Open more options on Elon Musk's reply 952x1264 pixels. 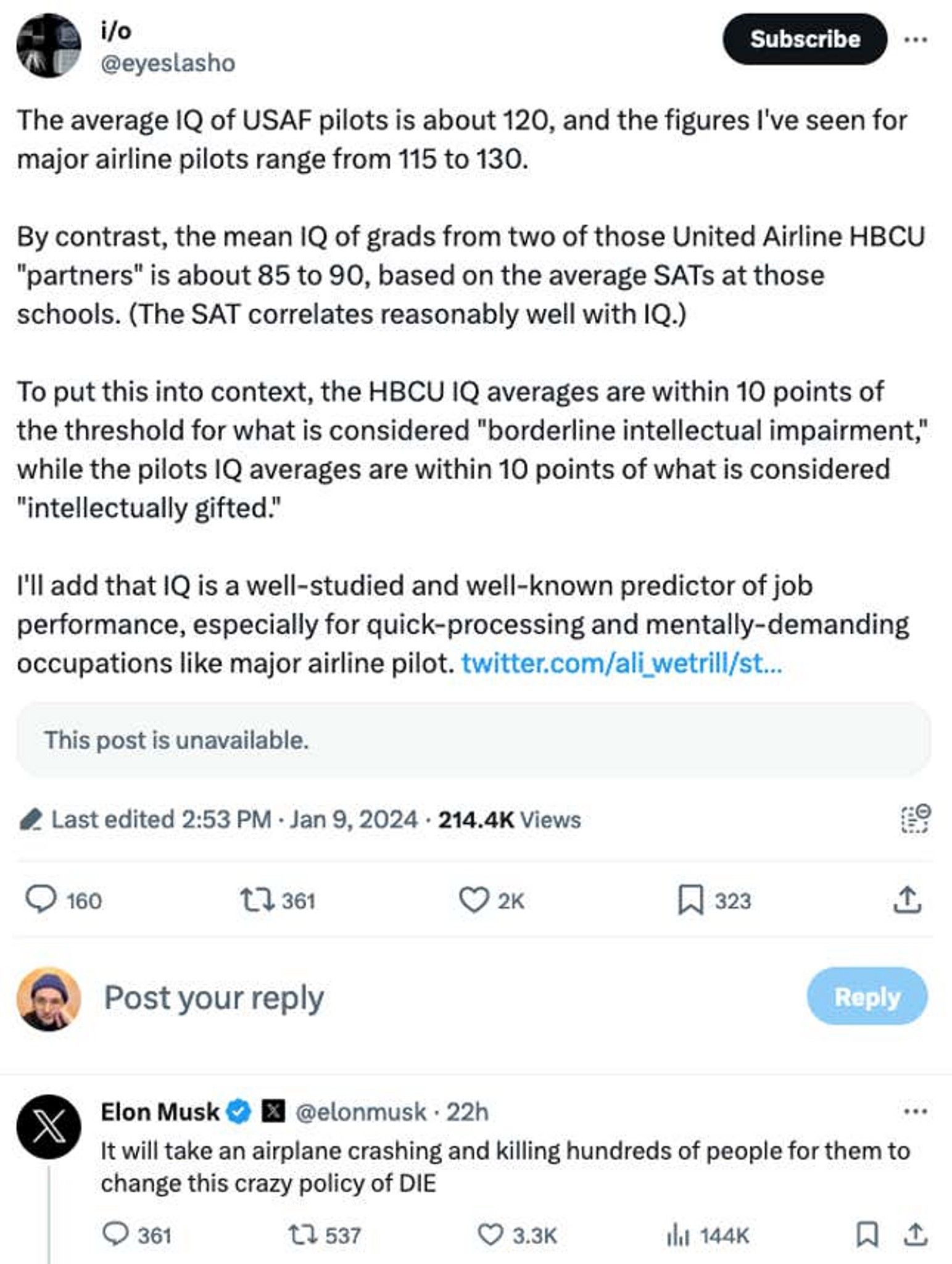(x=915, y=1112)
